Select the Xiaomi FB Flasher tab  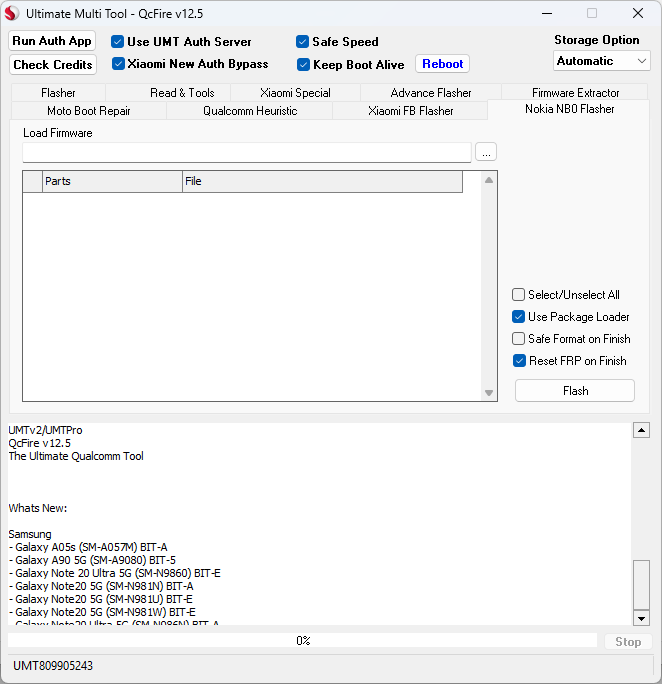pos(410,111)
